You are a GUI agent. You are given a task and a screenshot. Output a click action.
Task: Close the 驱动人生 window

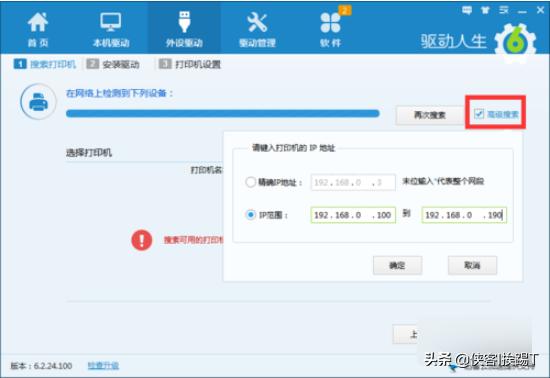tap(541, 10)
